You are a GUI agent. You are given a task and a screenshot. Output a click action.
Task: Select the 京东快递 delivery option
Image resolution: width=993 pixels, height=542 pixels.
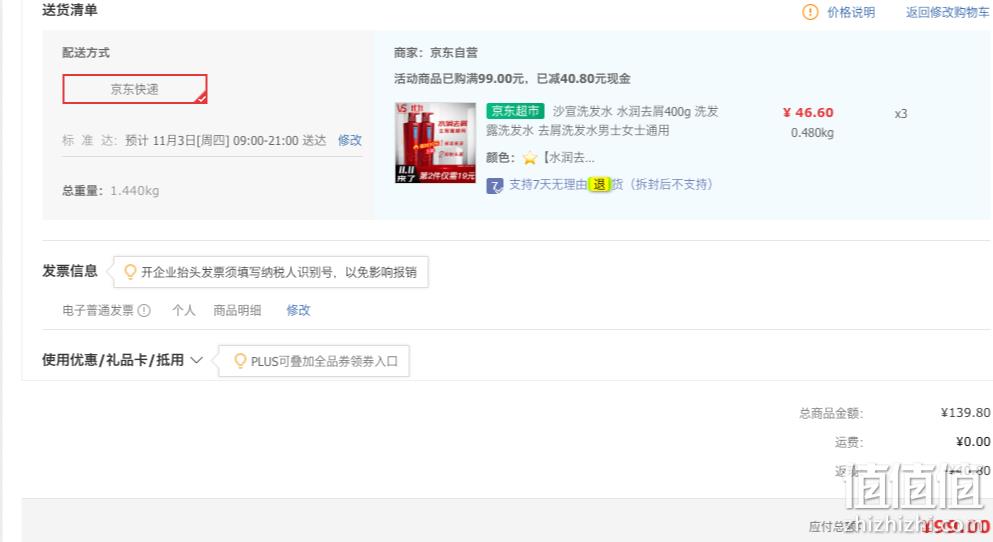134,89
